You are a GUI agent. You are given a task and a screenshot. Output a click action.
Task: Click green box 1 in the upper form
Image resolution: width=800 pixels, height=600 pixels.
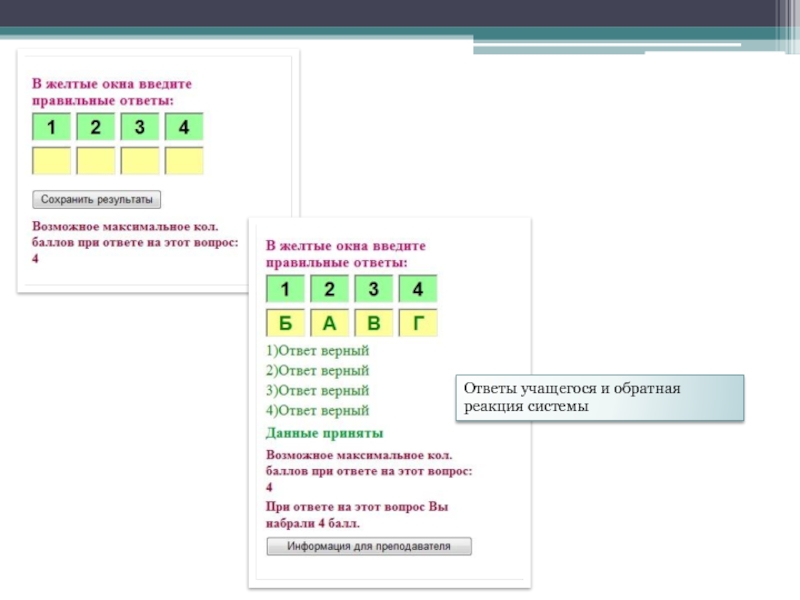(x=52, y=127)
